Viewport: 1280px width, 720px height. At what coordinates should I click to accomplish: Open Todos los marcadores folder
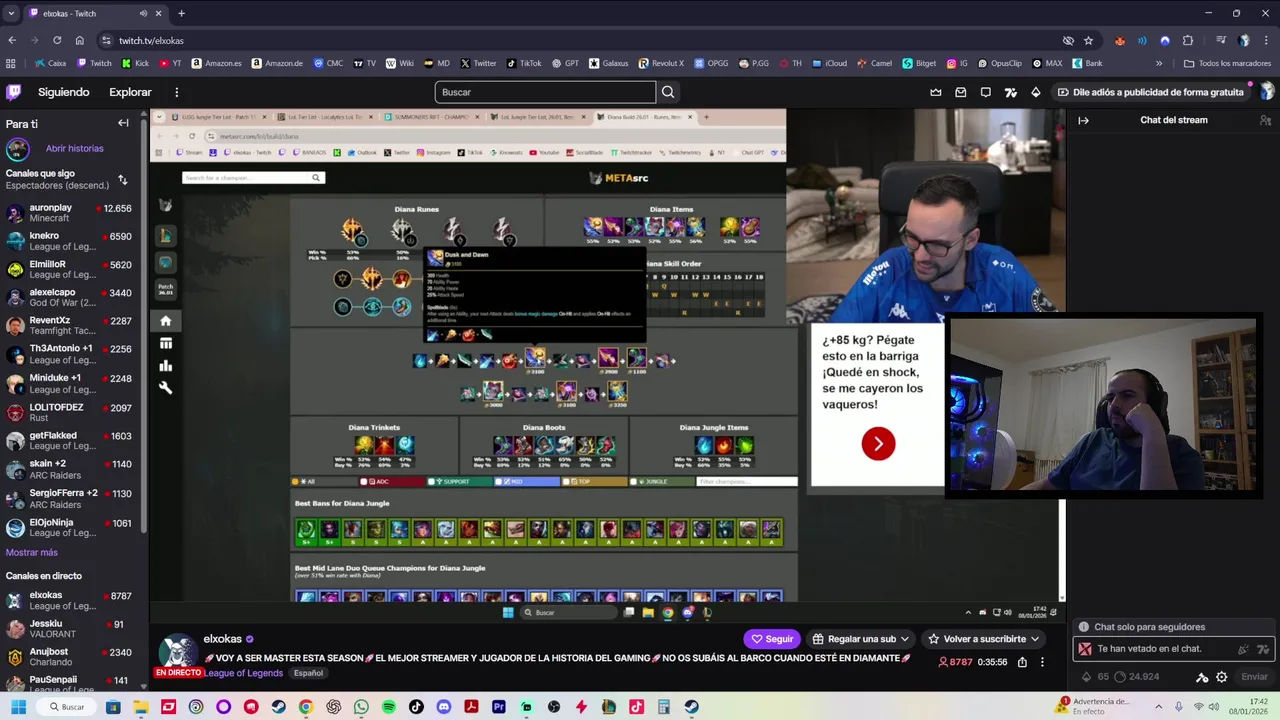1227,63
